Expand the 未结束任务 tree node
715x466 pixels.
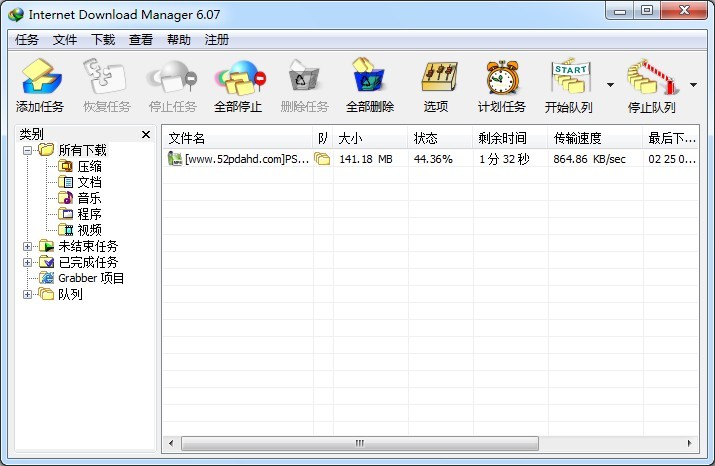coord(28,246)
